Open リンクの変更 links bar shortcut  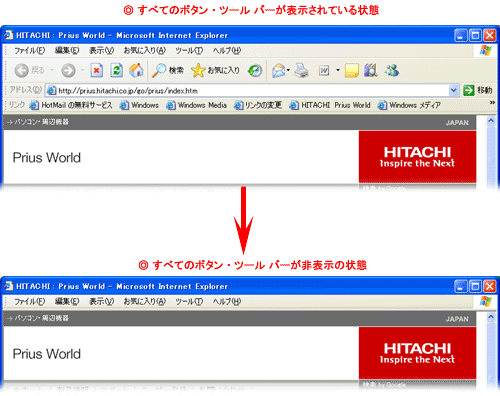pos(258,105)
